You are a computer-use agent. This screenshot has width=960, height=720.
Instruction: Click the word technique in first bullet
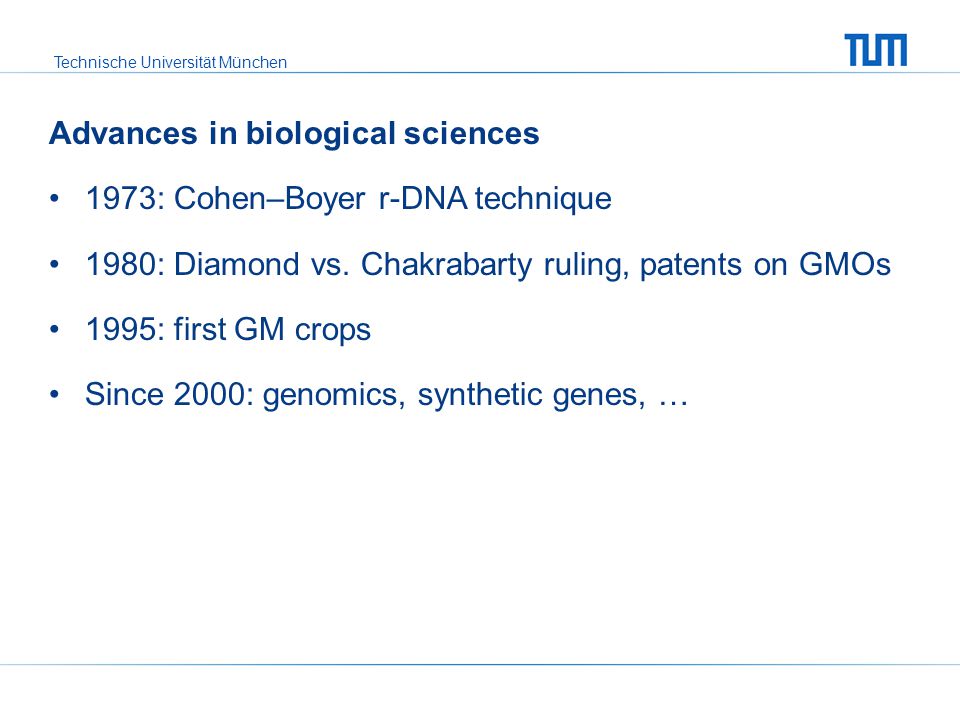coord(543,200)
